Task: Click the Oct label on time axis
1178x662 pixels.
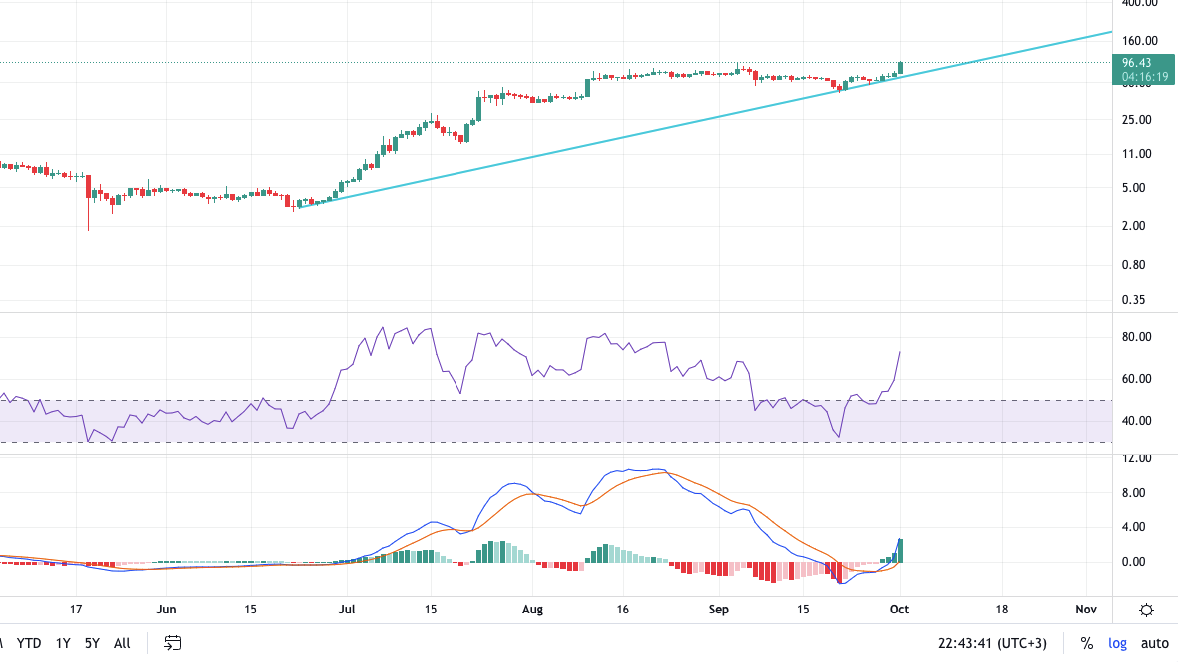Action: coord(899,609)
